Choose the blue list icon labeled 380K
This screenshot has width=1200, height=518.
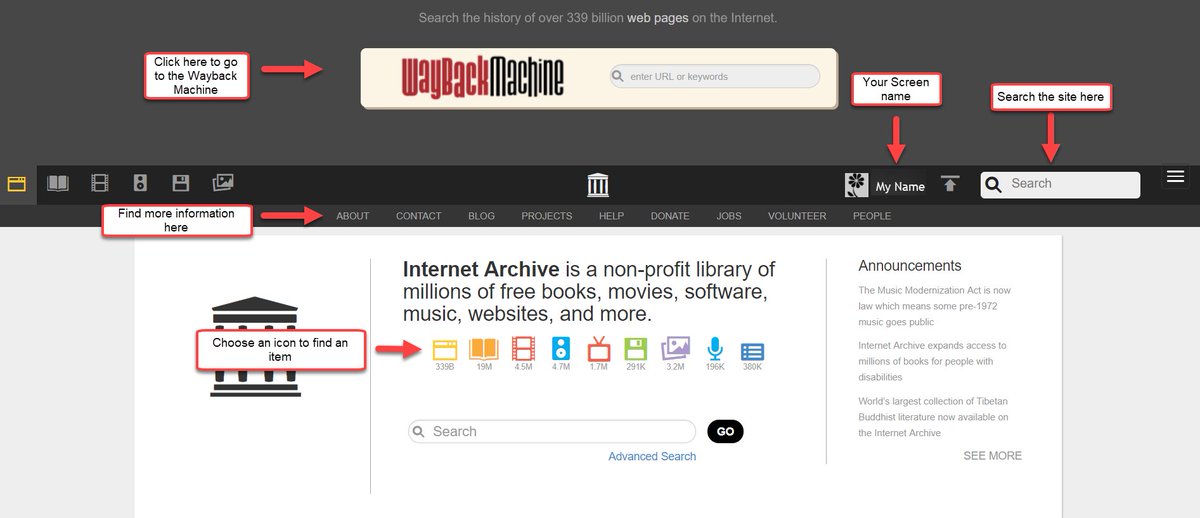[x=752, y=352]
